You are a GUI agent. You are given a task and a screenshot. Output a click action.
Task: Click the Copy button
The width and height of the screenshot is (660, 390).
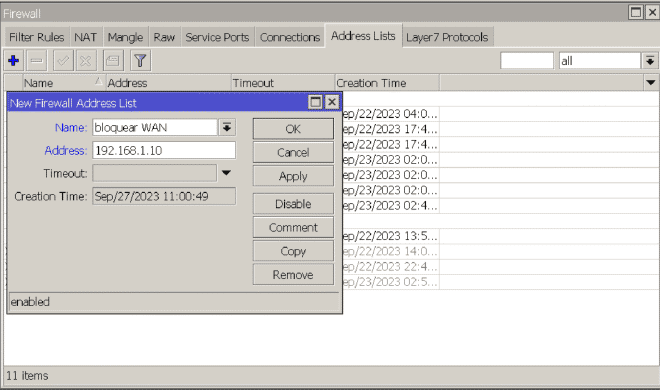coord(293,251)
